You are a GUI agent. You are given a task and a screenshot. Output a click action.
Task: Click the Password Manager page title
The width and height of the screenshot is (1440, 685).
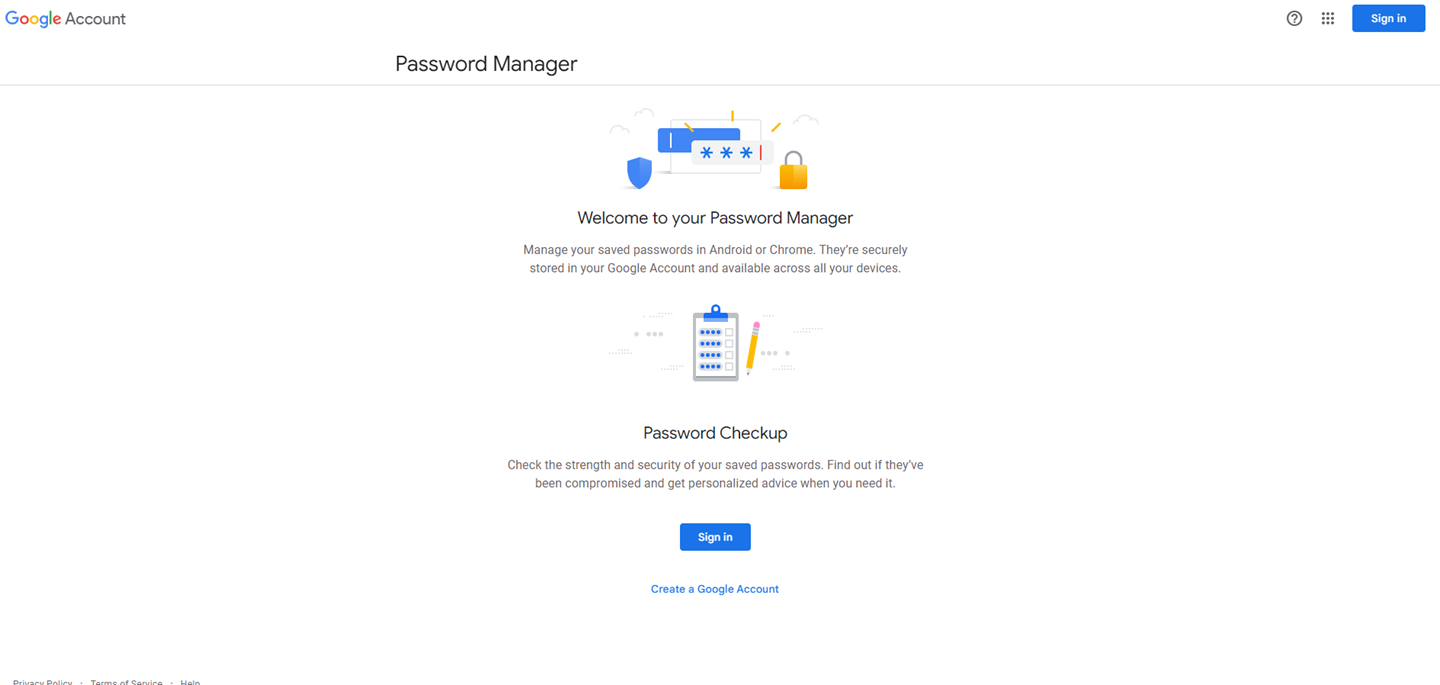(486, 63)
